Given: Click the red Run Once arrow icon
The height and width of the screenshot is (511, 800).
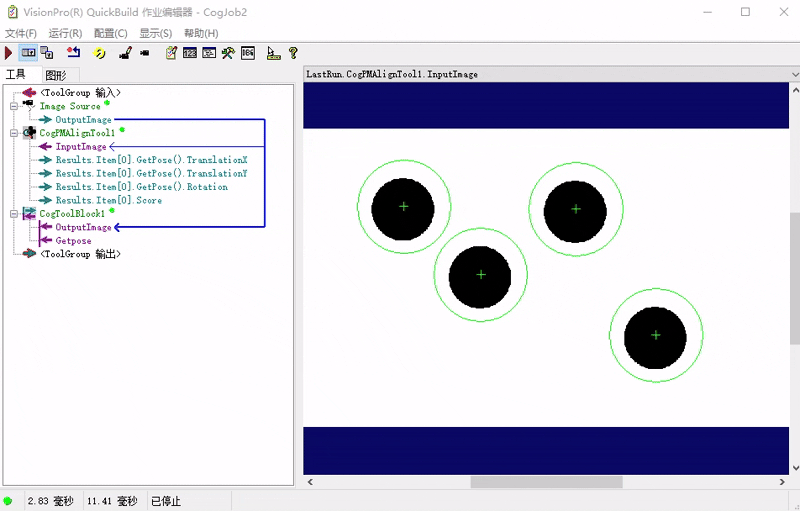Looking at the screenshot, I should tap(9, 53).
